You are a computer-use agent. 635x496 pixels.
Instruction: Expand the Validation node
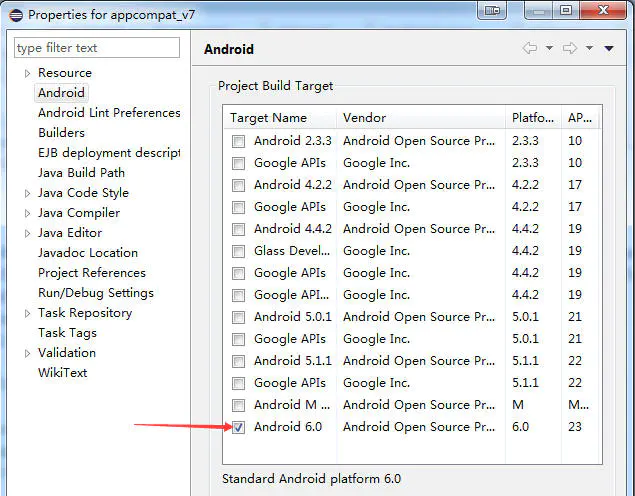point(28,353)
